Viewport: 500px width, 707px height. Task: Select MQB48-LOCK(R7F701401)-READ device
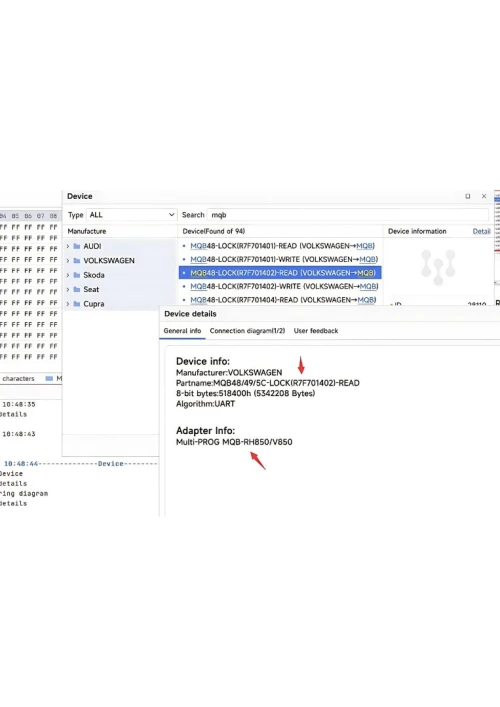pyautogui.click(x=282, y=246)
